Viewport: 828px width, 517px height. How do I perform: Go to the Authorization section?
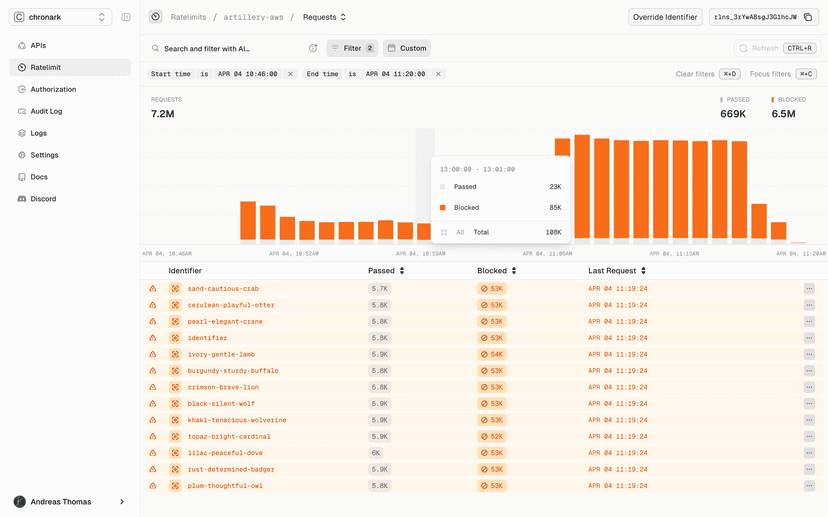(x=53, y=89)
